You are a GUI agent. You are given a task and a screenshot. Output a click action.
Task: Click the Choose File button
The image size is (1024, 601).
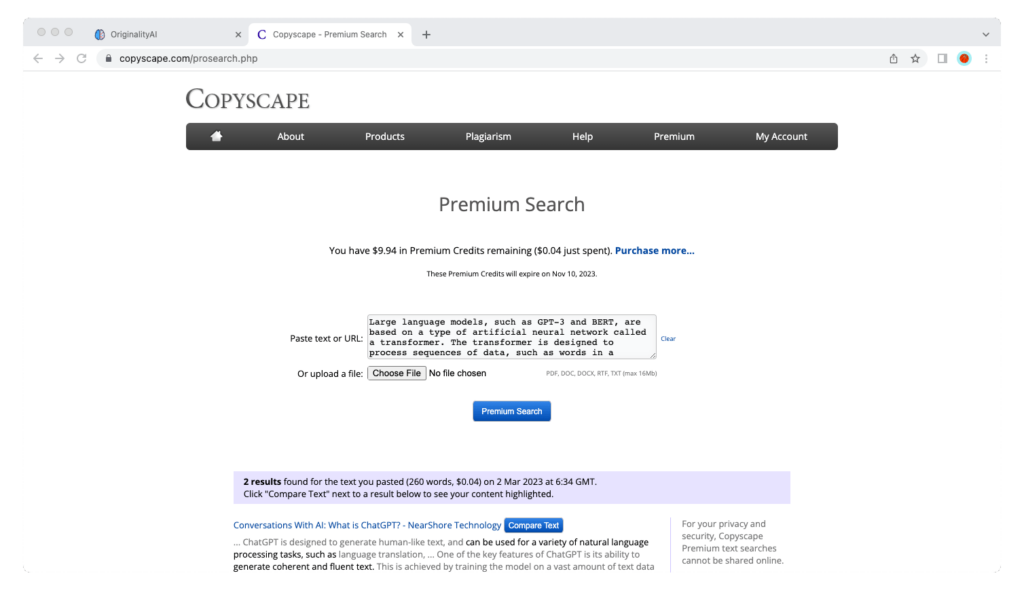click(x=396, y=373)
